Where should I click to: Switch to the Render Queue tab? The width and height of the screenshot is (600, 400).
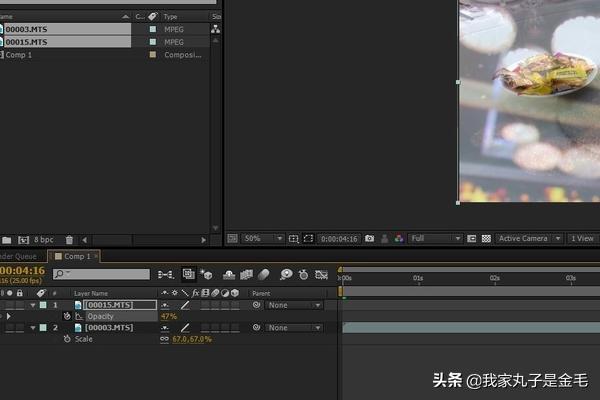(18, 256)
